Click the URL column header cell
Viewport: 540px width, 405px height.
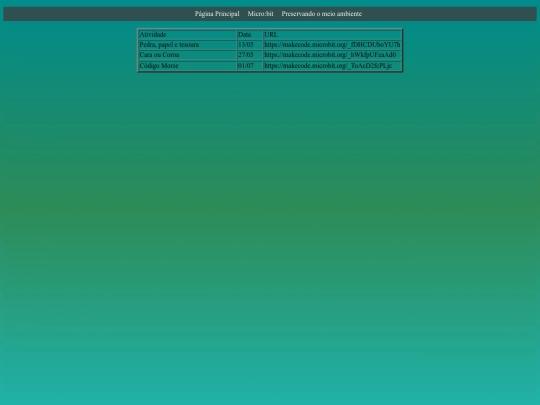332,34
